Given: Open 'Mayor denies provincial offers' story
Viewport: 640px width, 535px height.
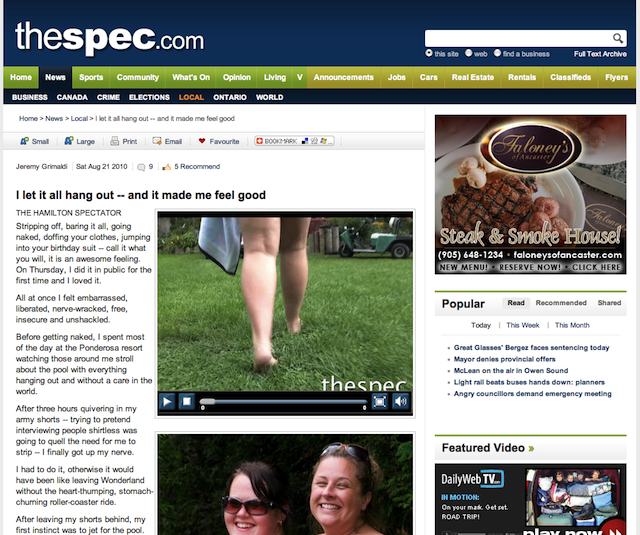Looking at the screenshot, I should [504, 359].
